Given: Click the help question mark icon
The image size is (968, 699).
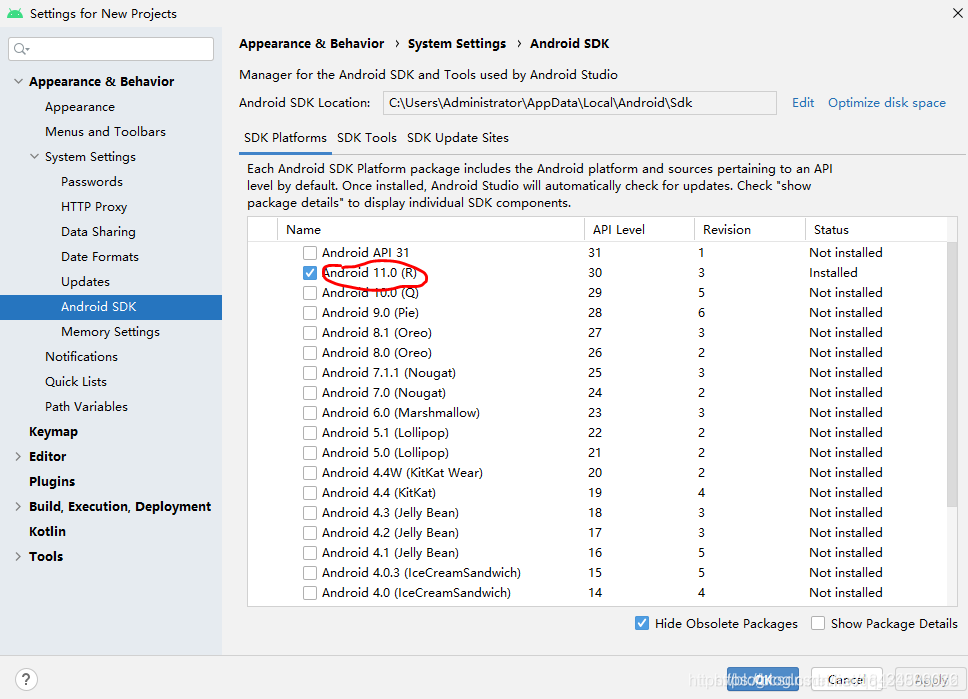Looking at the screenshot, I should coord(26,679).
